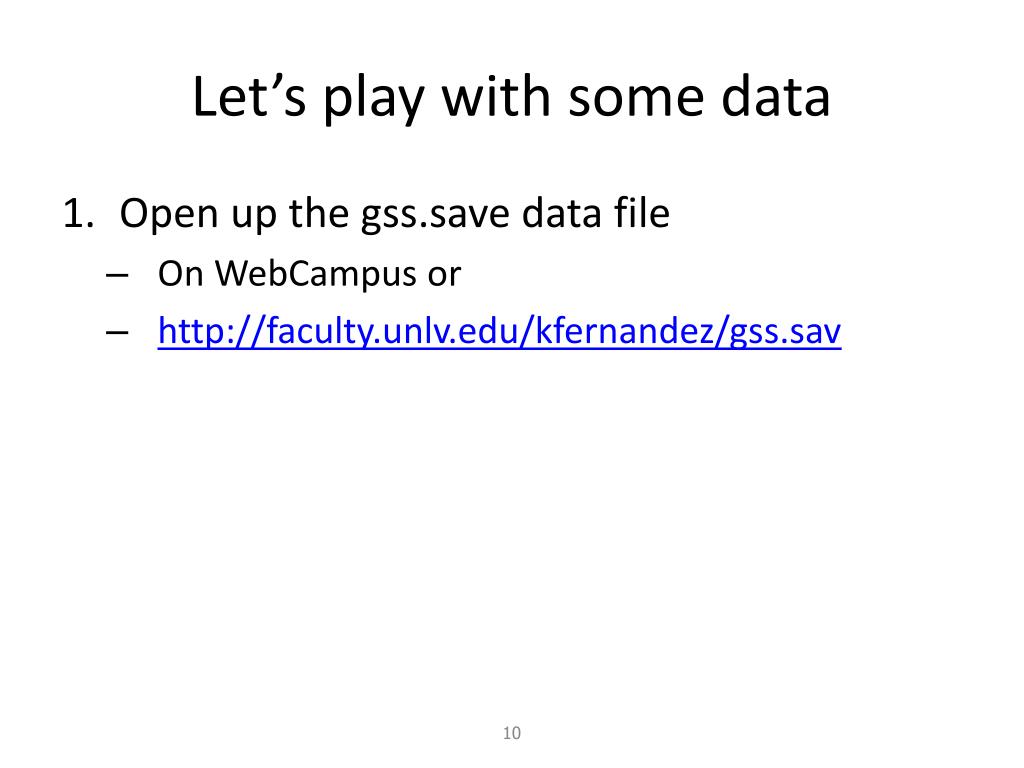Image resolution: width=1024 pixels, height=768 pixels.
Task: Click the slide number 10 at the bottom
Action: 512,733
